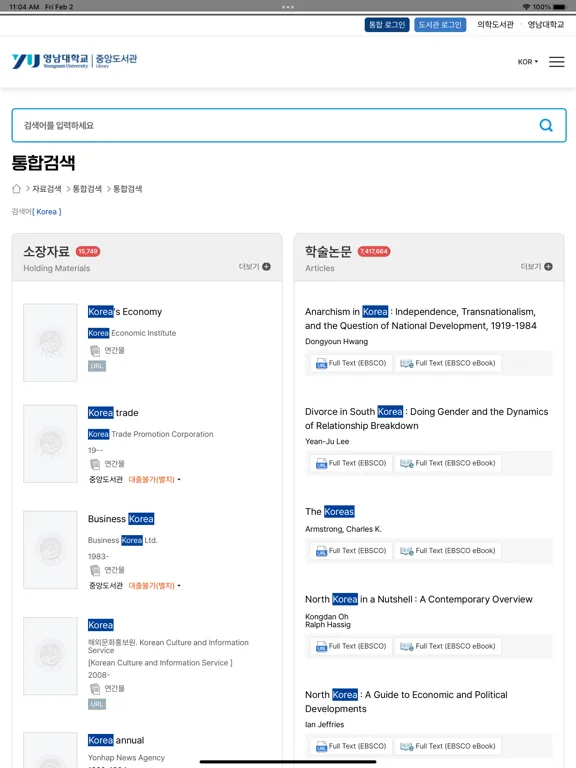Click URL badge under Korean Culture and Information Service
The width and height of the screenshot is (576, 768).
pyautogui.click(x=97, y=704)
